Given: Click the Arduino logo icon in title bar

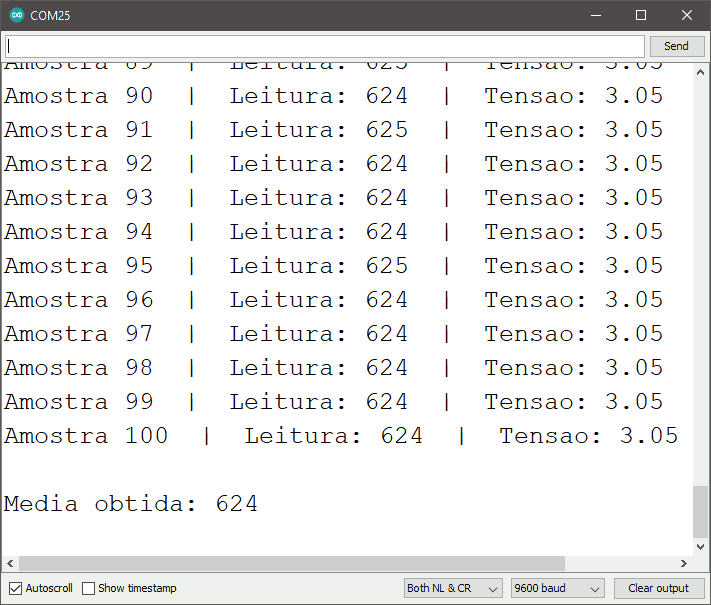Looking at the screenshot, I should [x=17, y=15].
